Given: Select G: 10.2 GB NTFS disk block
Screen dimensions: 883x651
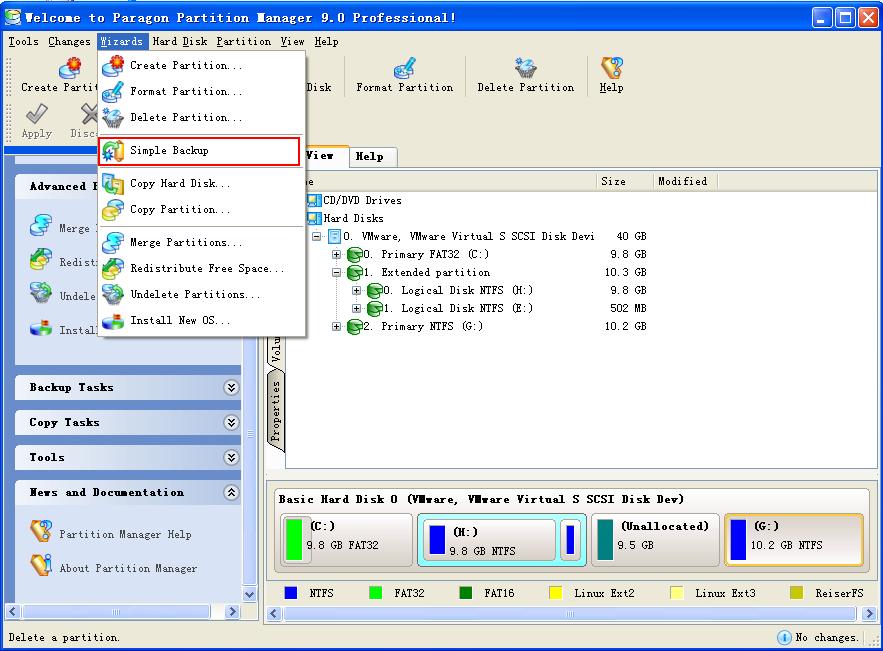Looking at the screenshot, I should tap(794, 540).
